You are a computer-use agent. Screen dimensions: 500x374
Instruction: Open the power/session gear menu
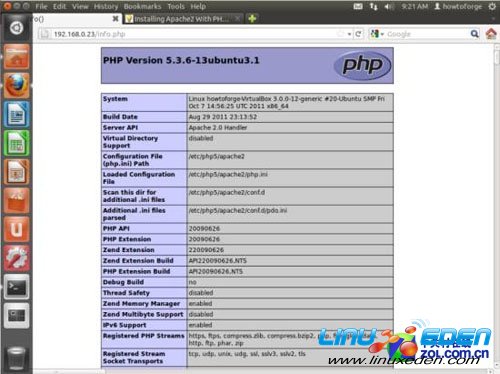[492, 6]
